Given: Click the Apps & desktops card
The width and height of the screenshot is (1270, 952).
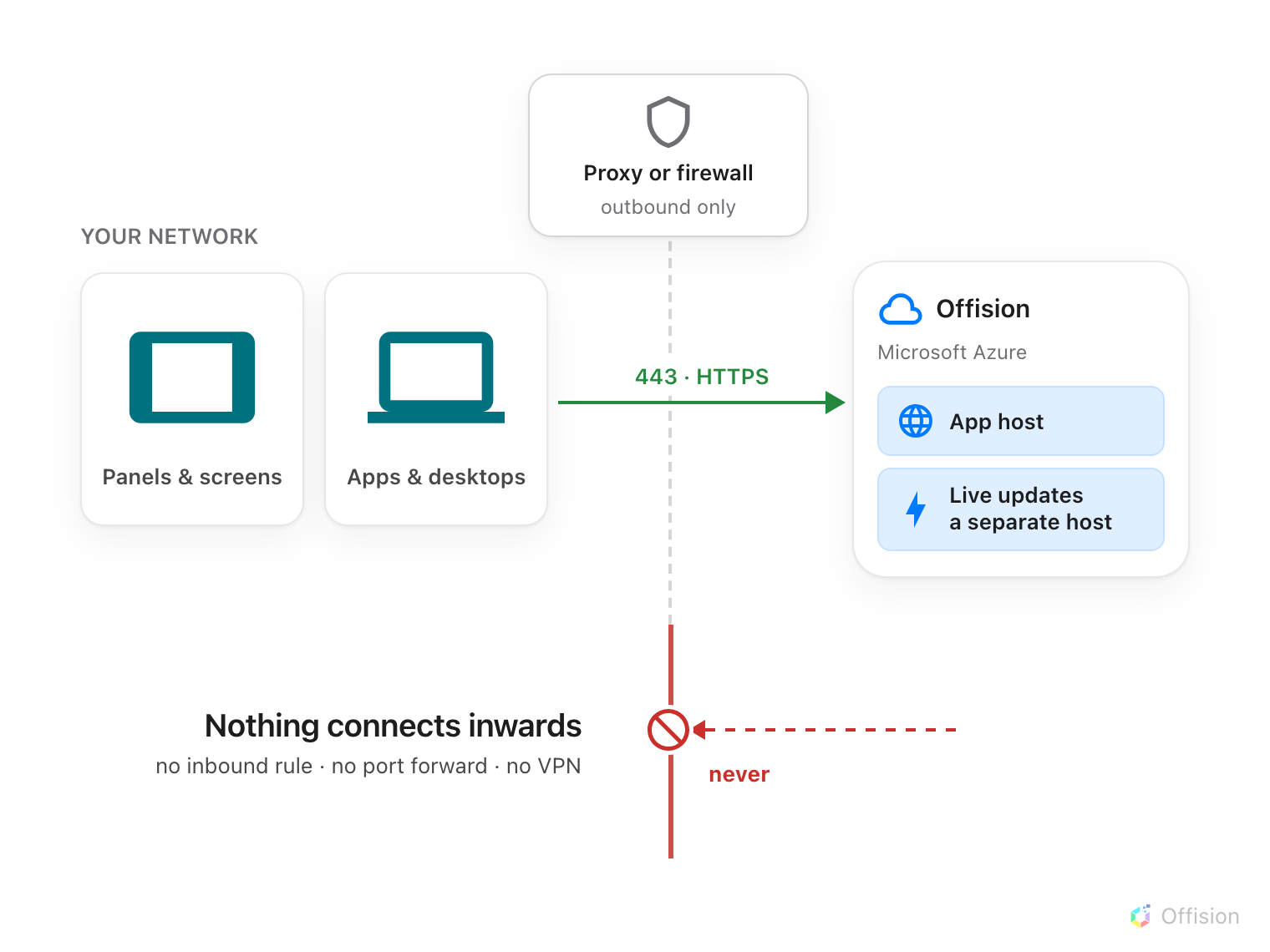Looking at the screenshot, I should pyautogui.click(x=436, y=399).
